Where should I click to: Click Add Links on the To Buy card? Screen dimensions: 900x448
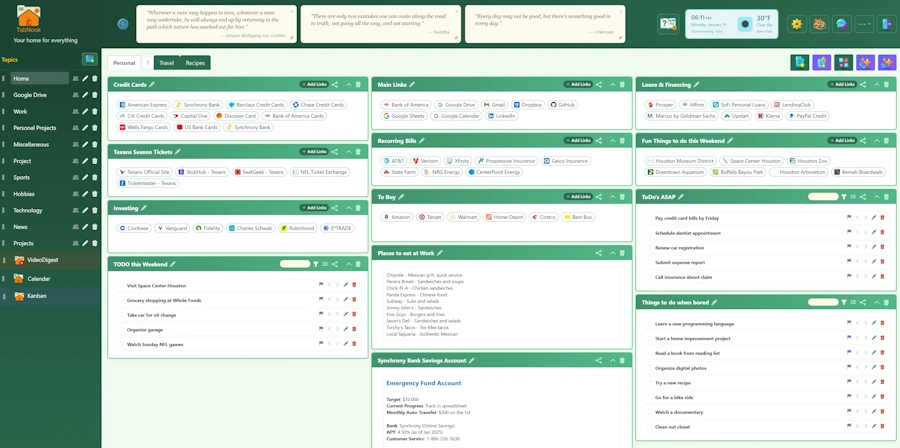tap(578, 197)
